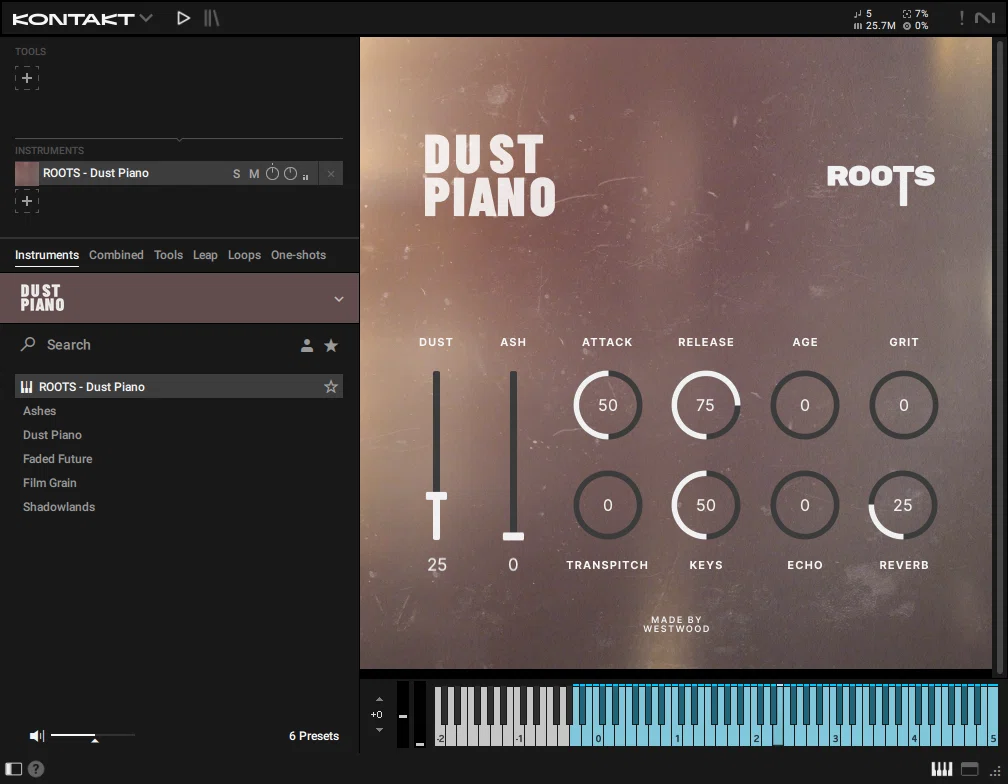Click the preview speaker icon
Image resolution: width=1008 pixels, height=784 pixels.
[x=37, y=736]
